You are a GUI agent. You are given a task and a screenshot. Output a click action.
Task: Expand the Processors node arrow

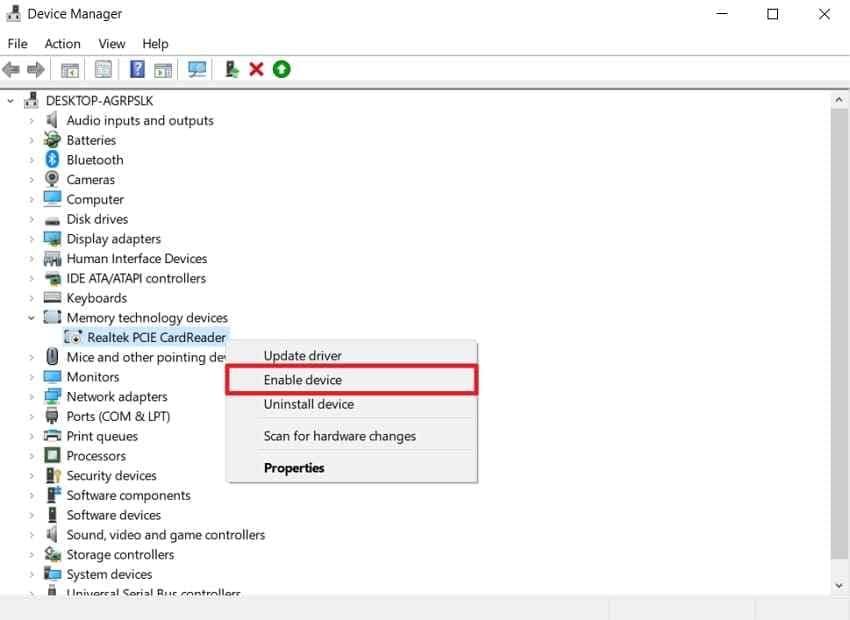pyautogui.click(x=31, y=456)
